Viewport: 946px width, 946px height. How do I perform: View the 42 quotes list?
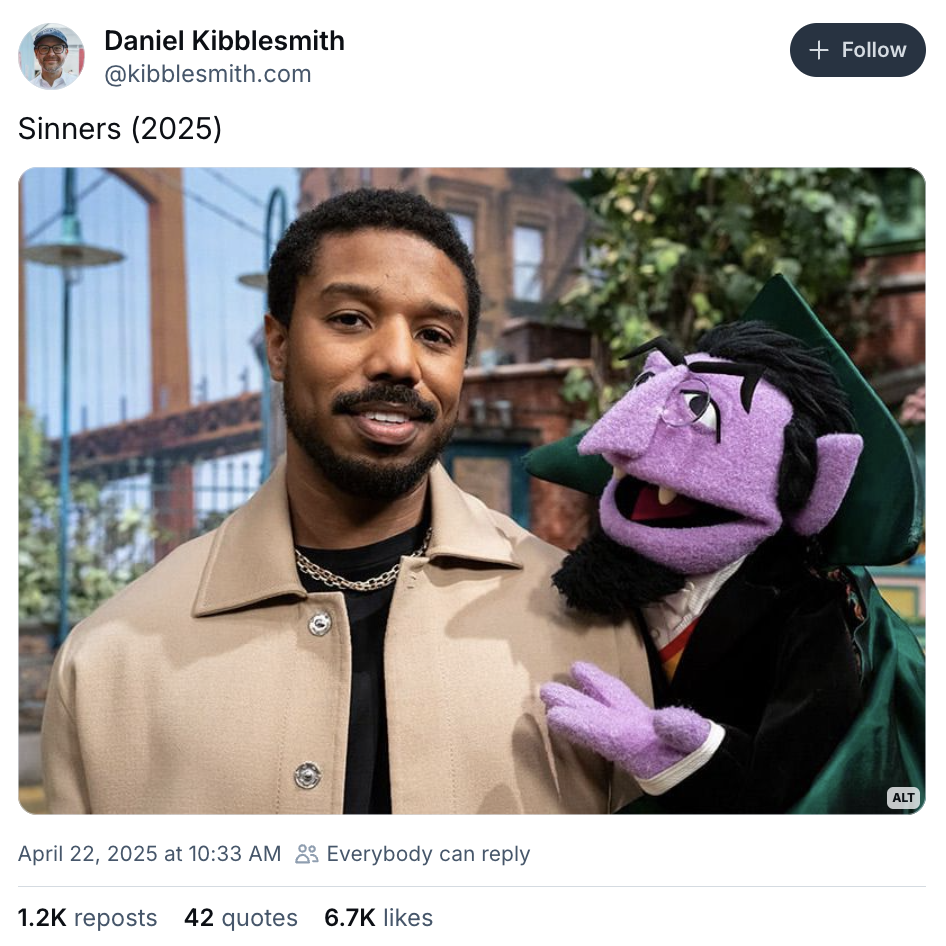[x=241, y=918]
